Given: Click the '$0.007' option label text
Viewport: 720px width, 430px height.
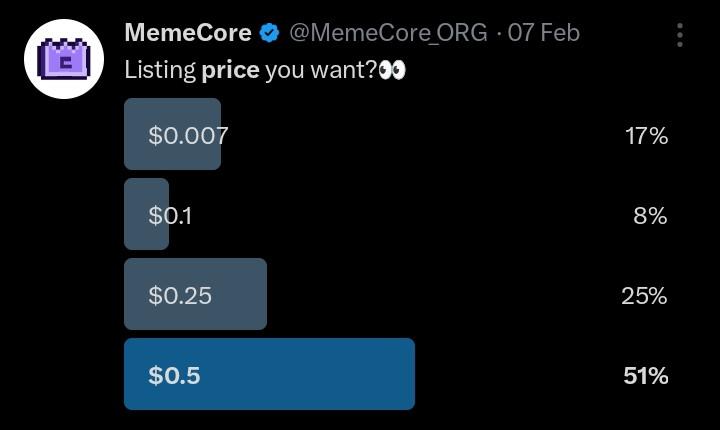Looking at the screenshot, I should coord(188,135).
